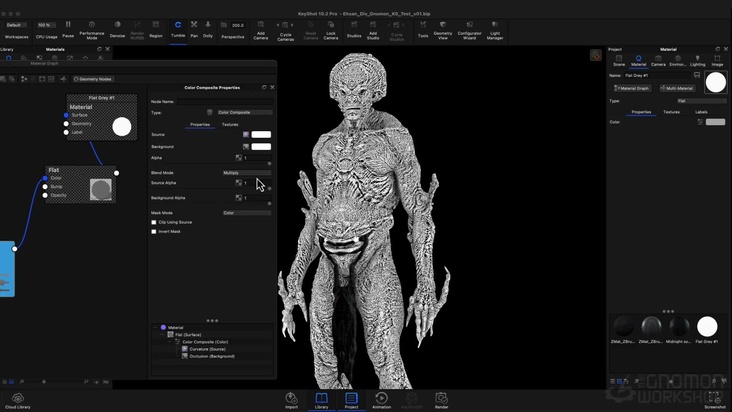Open the Animation panel from bottom bar

pyautogui.click(x=381, y=400)
